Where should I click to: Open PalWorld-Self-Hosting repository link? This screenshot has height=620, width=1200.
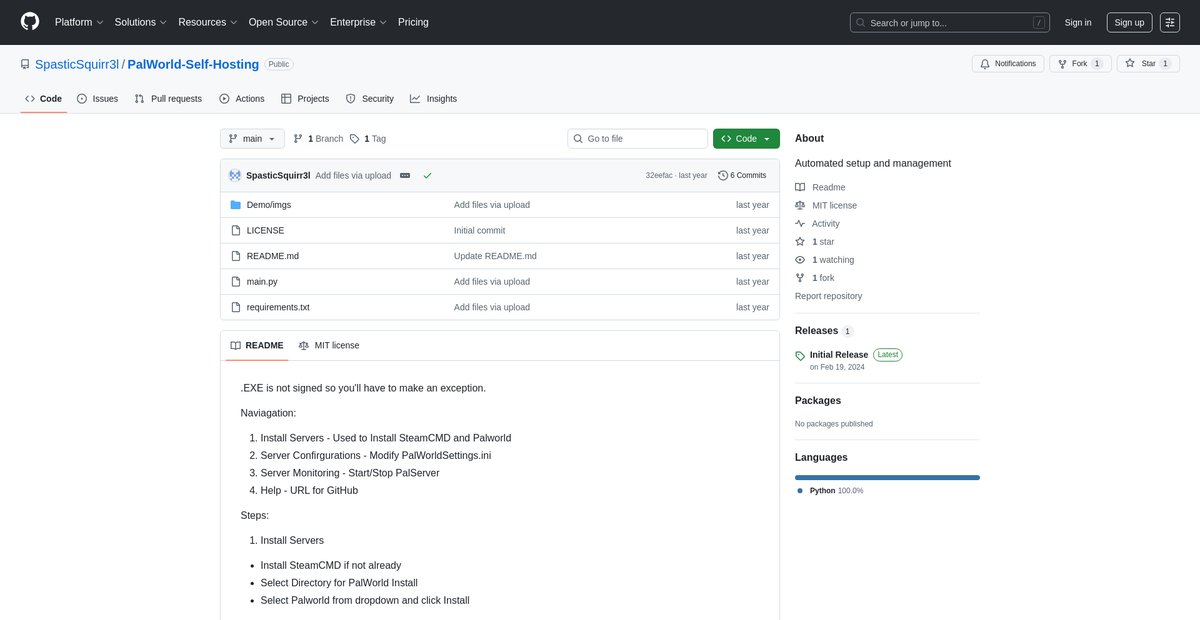[x=193, y=64]
